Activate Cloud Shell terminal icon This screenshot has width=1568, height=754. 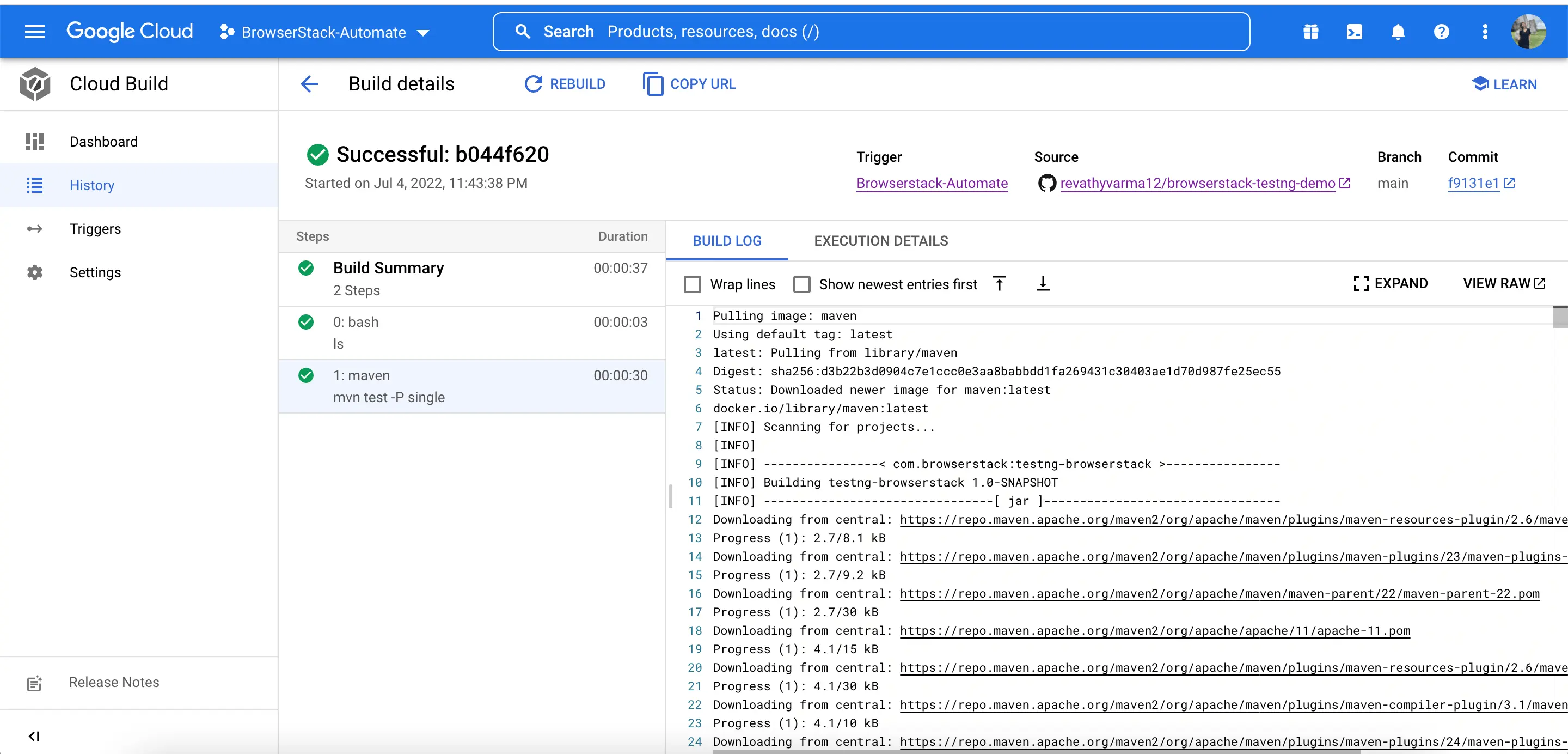point(1353,32)
